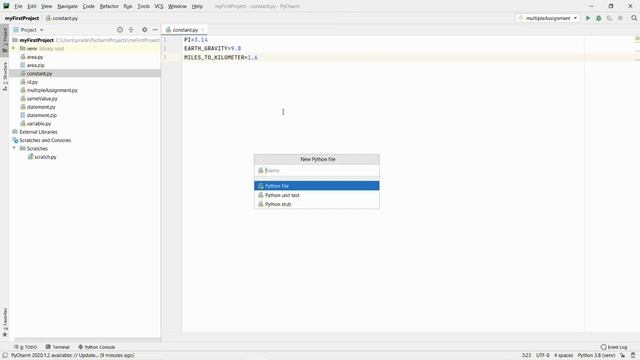Click the Debug bug icon
The image size is (640, 360).
[x=598, y=18]
